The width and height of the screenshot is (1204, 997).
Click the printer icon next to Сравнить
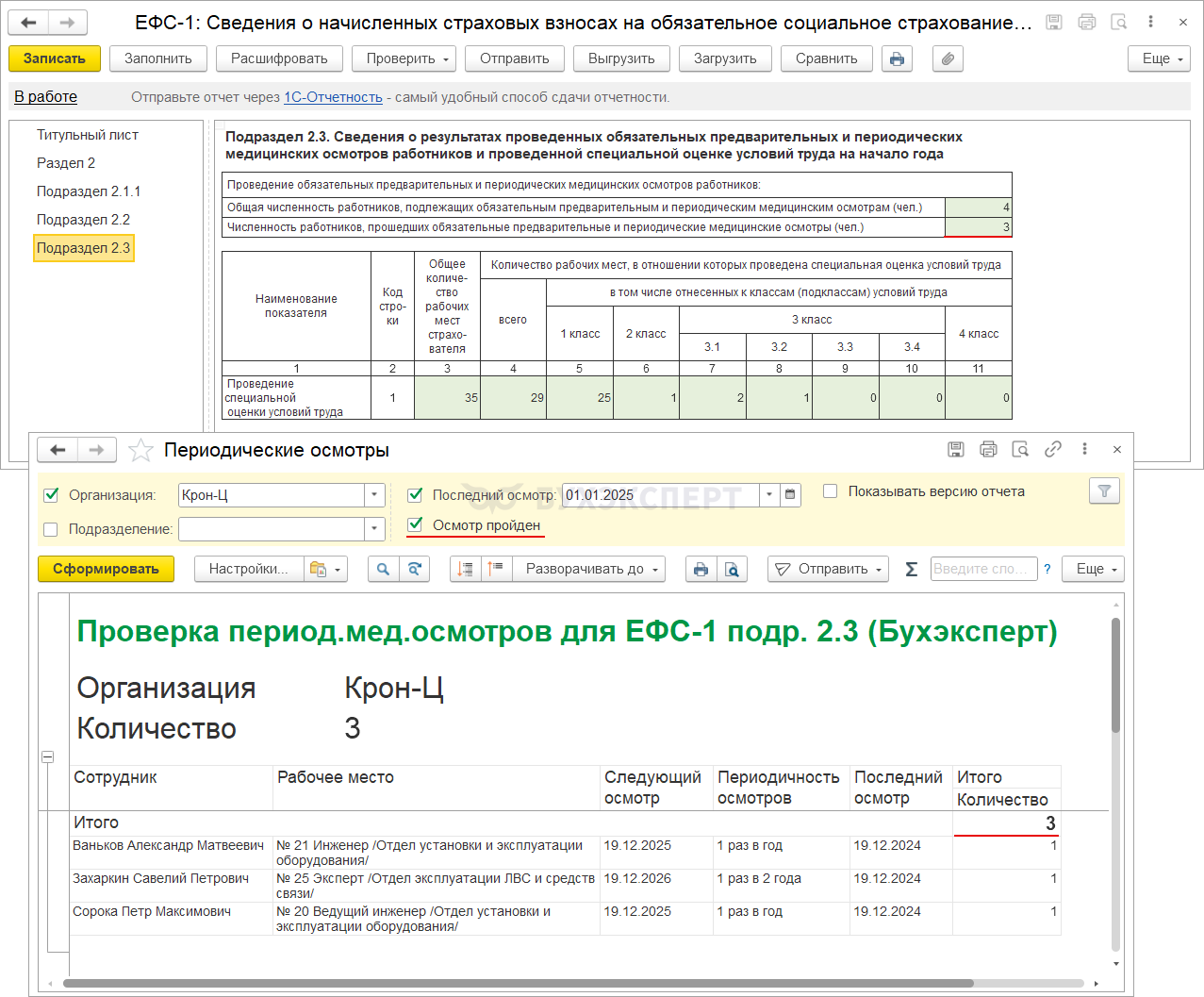coord(897,58)
